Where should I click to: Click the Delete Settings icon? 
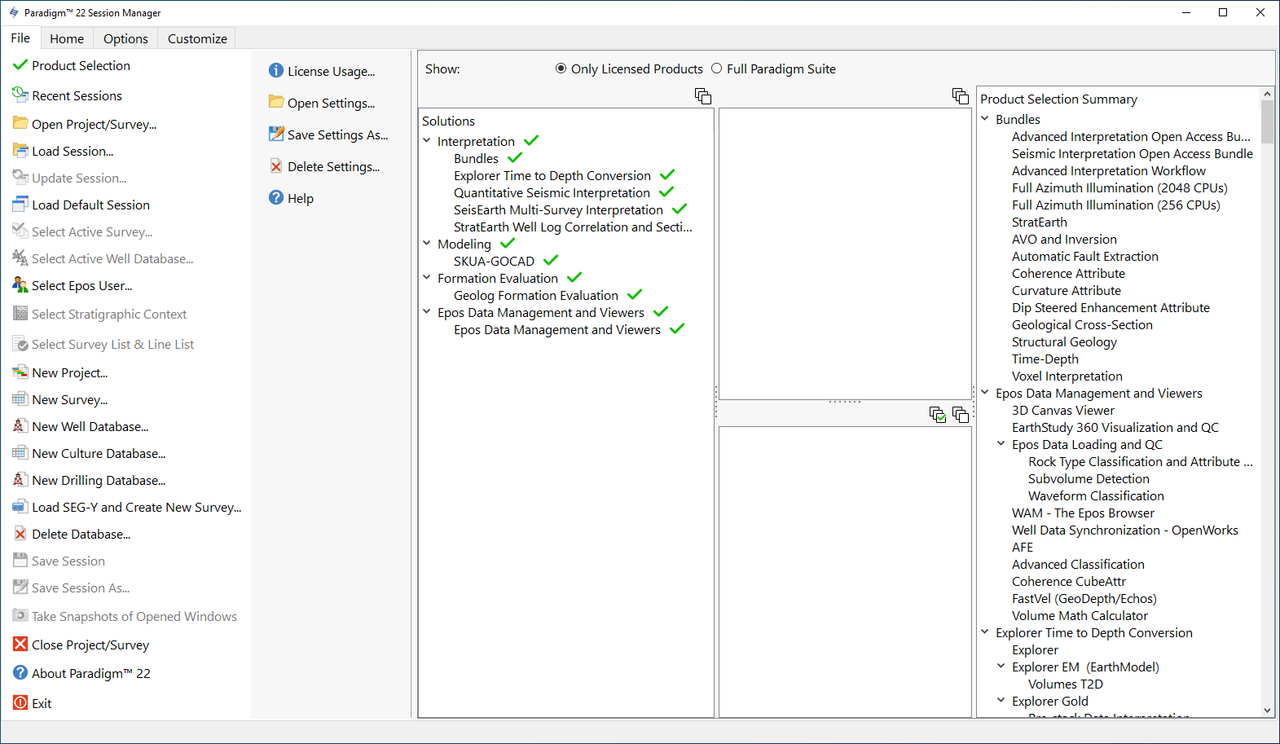(x=276, y=166)
